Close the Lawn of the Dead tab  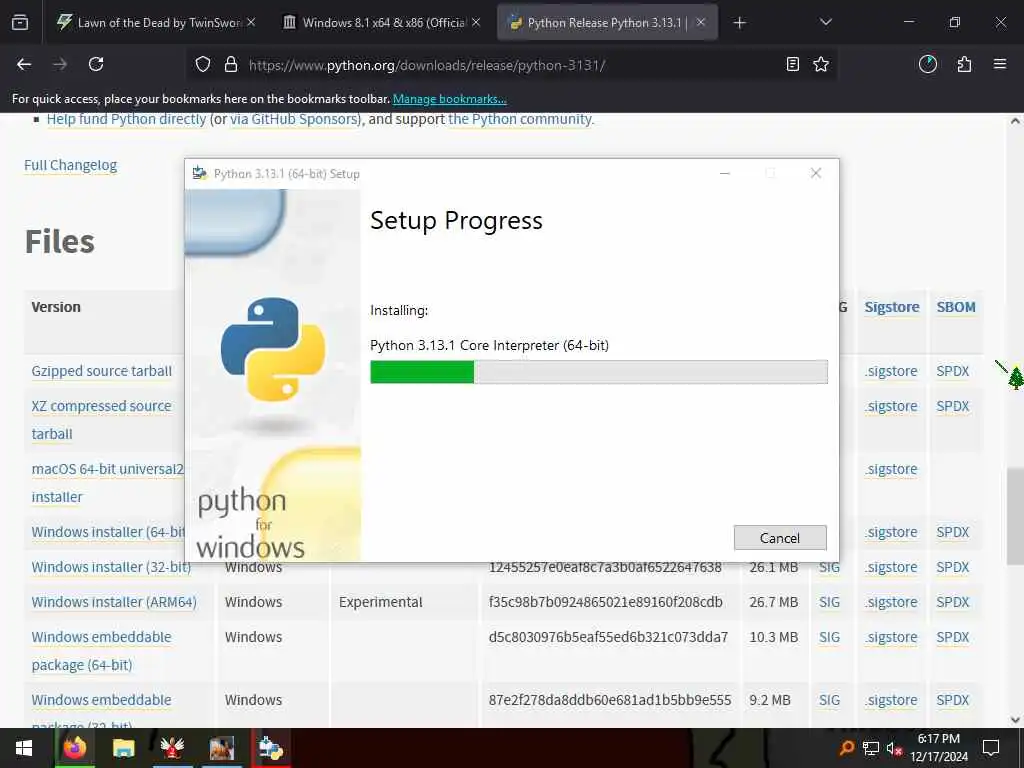(251, 22)
